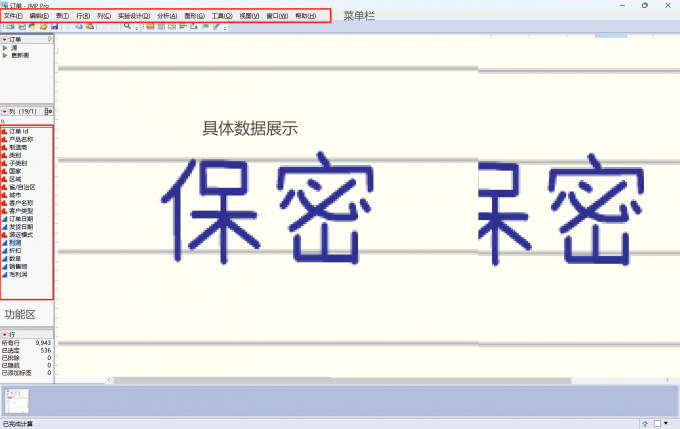This screenshot has width=680, height=429.
Task: Open the 列 panel red triangle menu
Action: [x=4, y=111]
